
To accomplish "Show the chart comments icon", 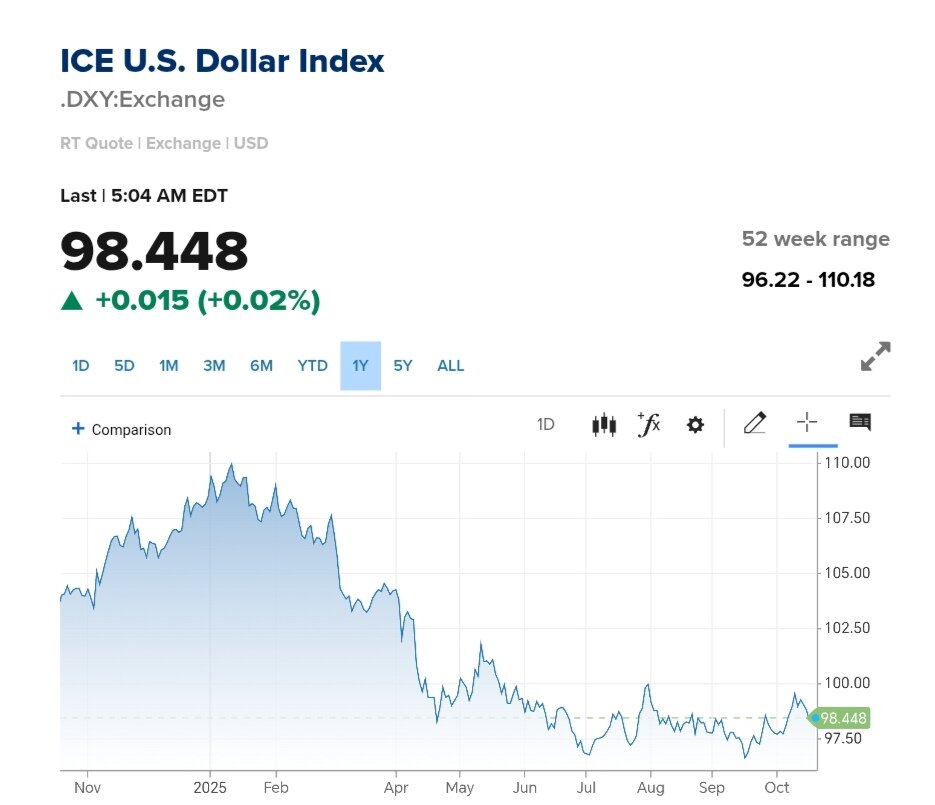I will click(x=860, y=423).
